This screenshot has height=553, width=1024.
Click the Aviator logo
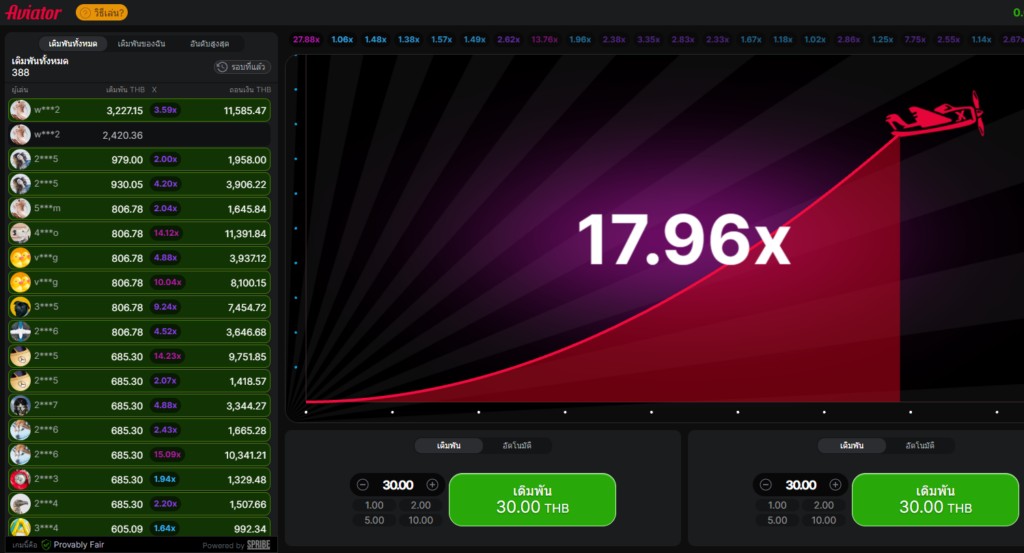pyautogui.click(x=33, y=12)
